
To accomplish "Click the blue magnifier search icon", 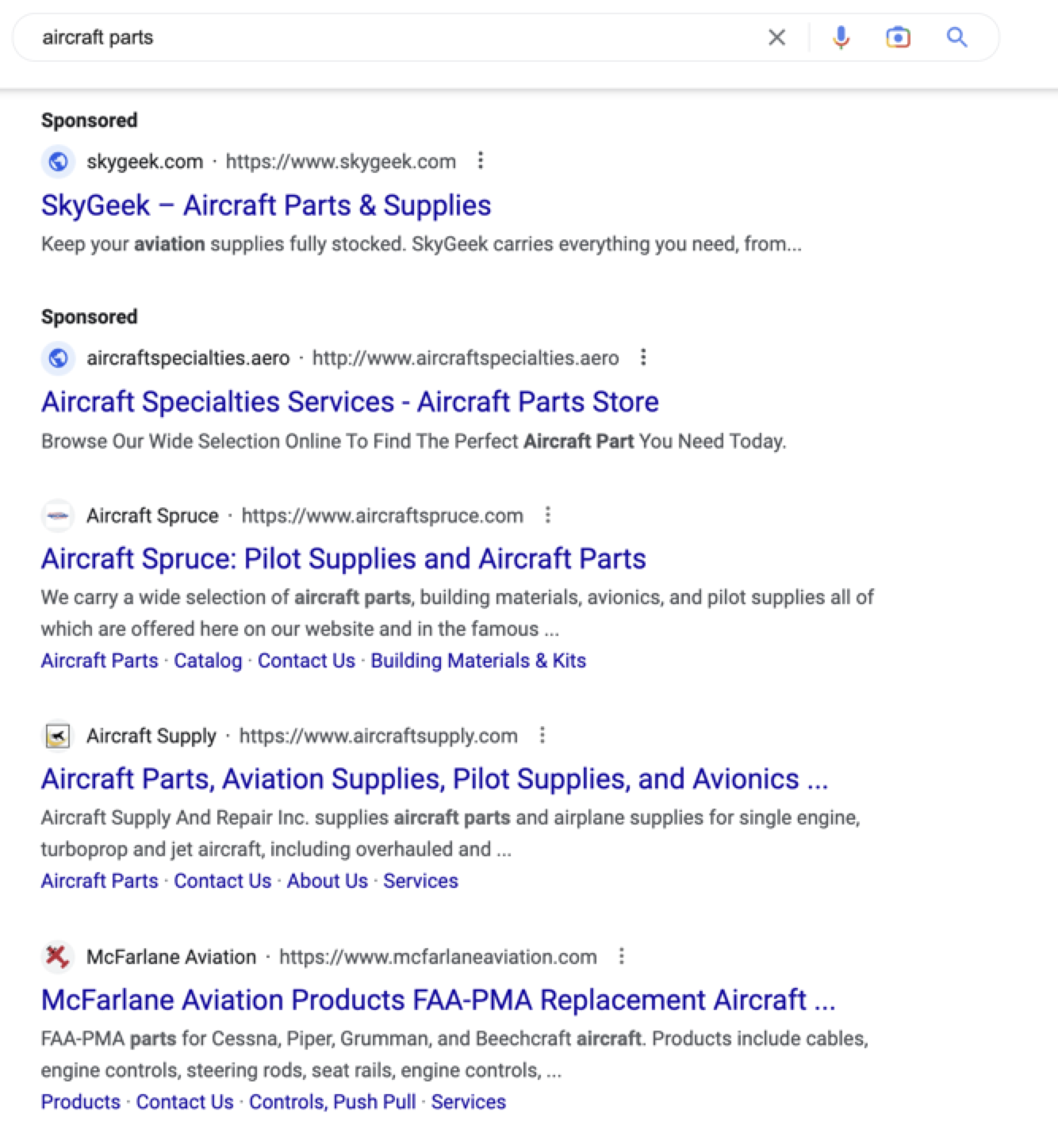I will pyautogui.click(x=956, y=37).
